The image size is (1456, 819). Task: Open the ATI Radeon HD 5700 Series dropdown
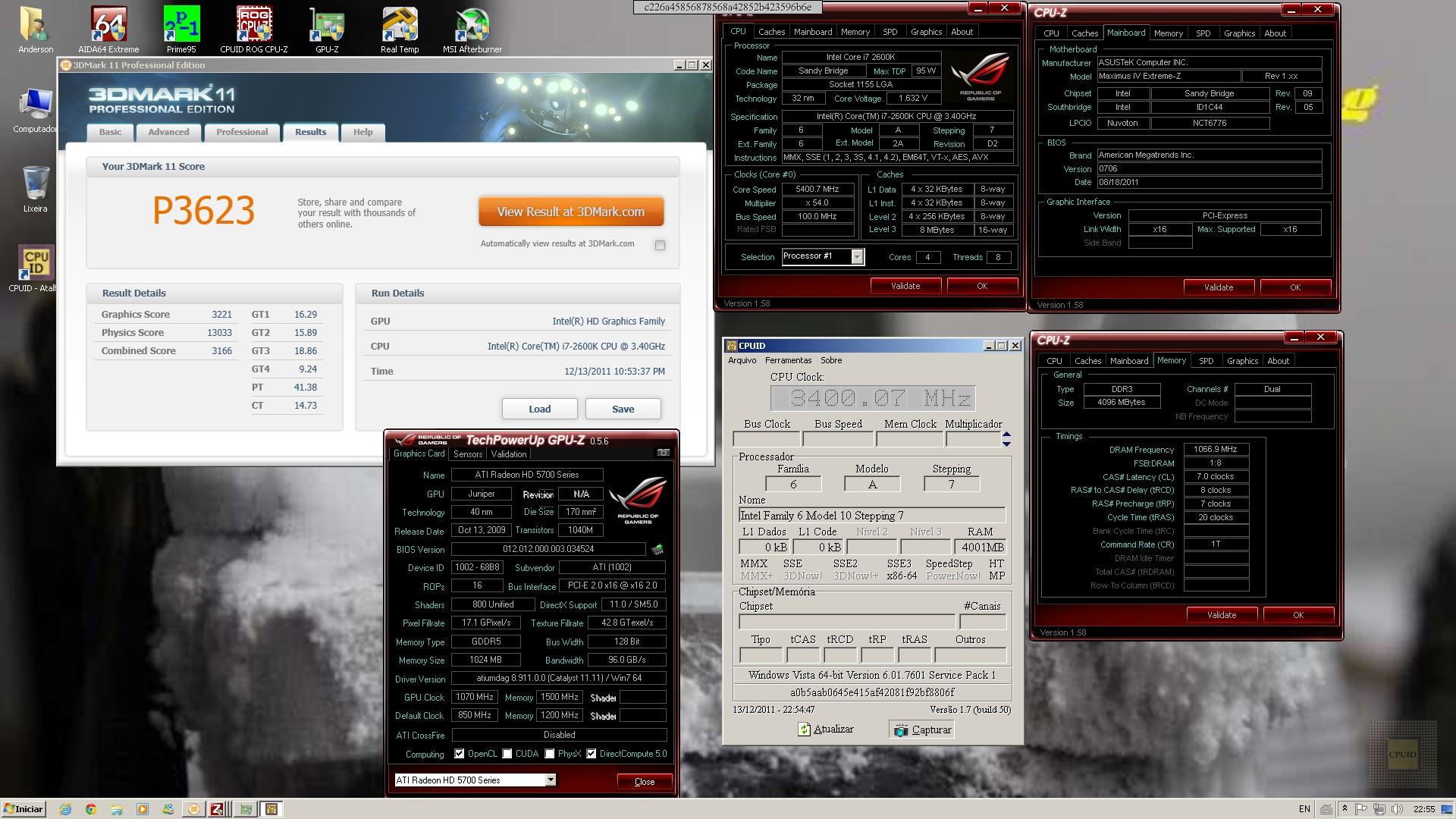tap(551, 780)
